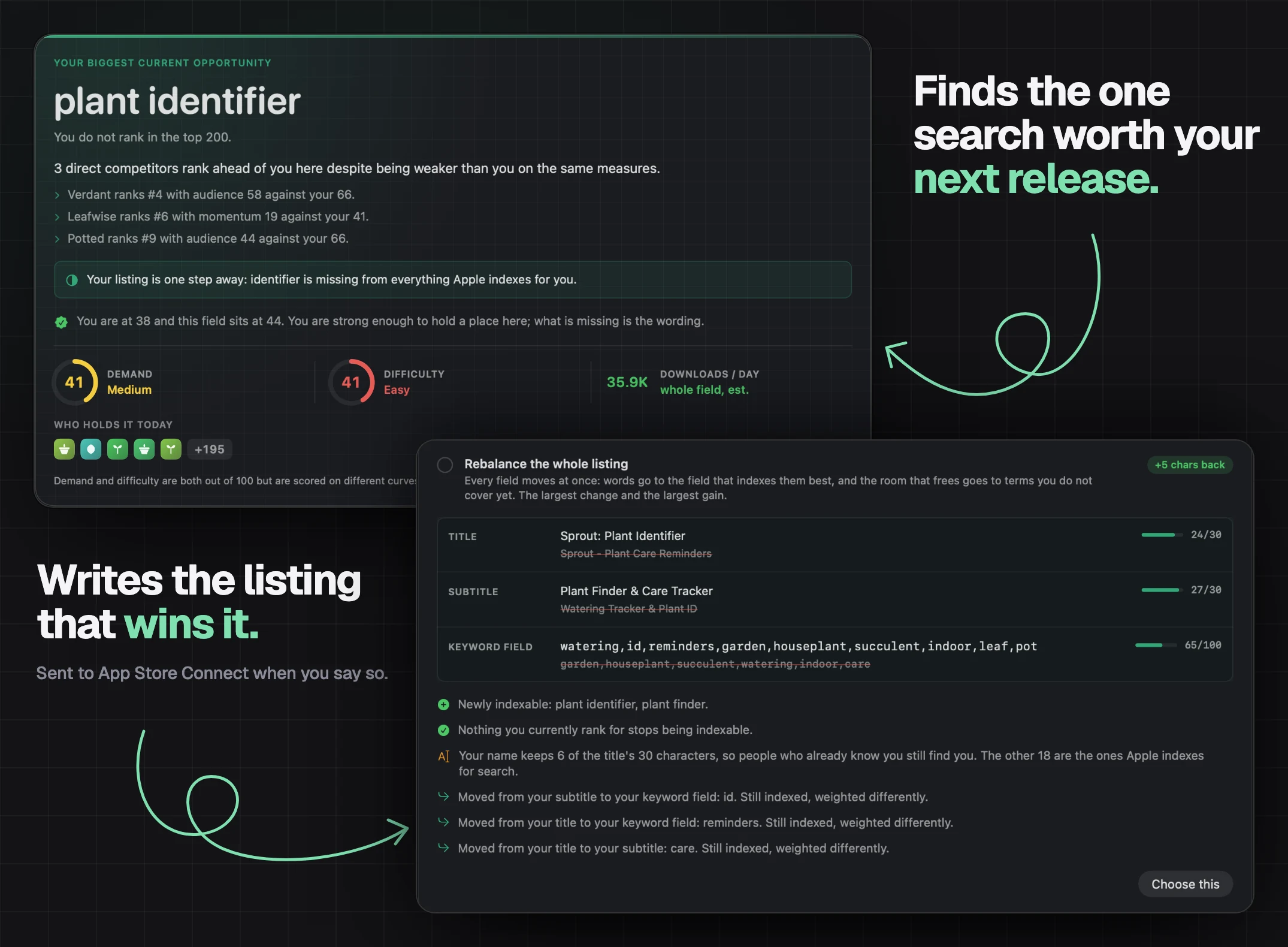Click the Title 24/30 character progress bar
Image resolution: width=1288 pixels, height=947 pixels.
(x=1162, y=535)
